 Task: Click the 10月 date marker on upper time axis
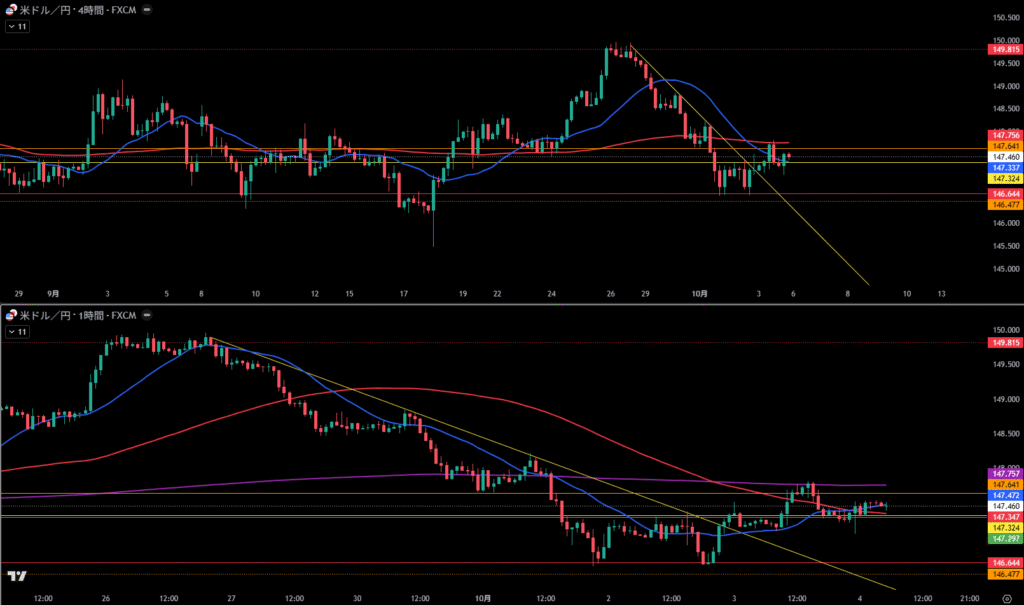click(x=700, y=294)
